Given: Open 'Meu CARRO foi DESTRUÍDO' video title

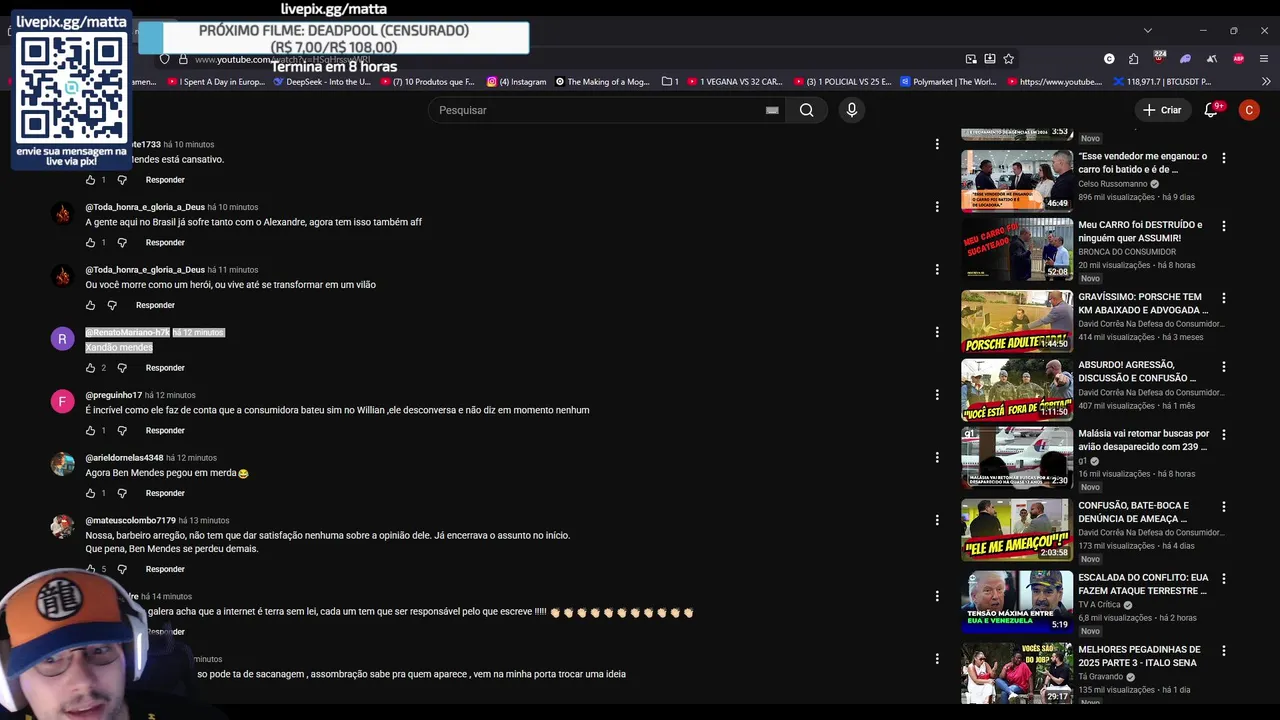Looking at the screenshot, I should tap(1140, 232).
